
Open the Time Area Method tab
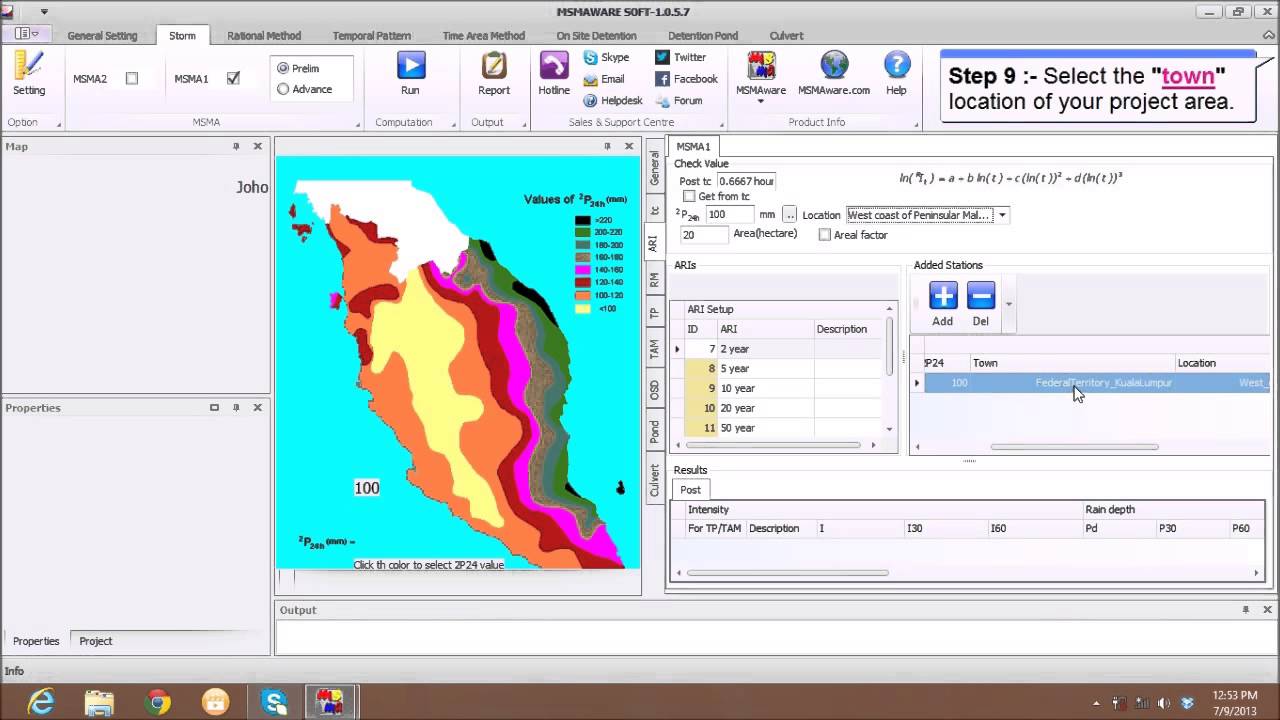[x=484, y=36]
